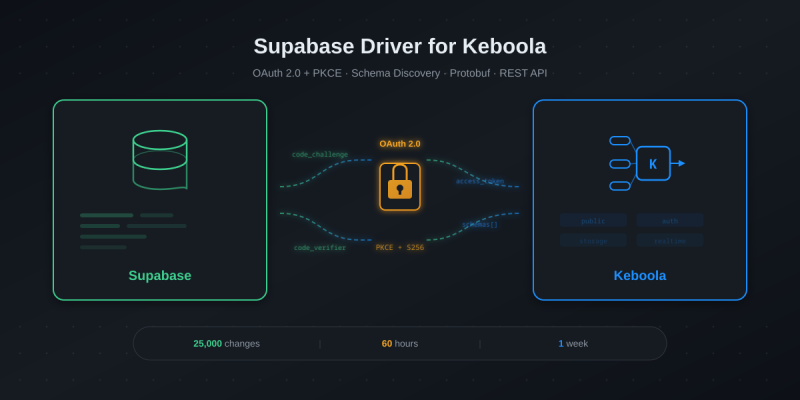Click the 60 hours statistic
The image size is (800, 400).
[x=400, y=344]
